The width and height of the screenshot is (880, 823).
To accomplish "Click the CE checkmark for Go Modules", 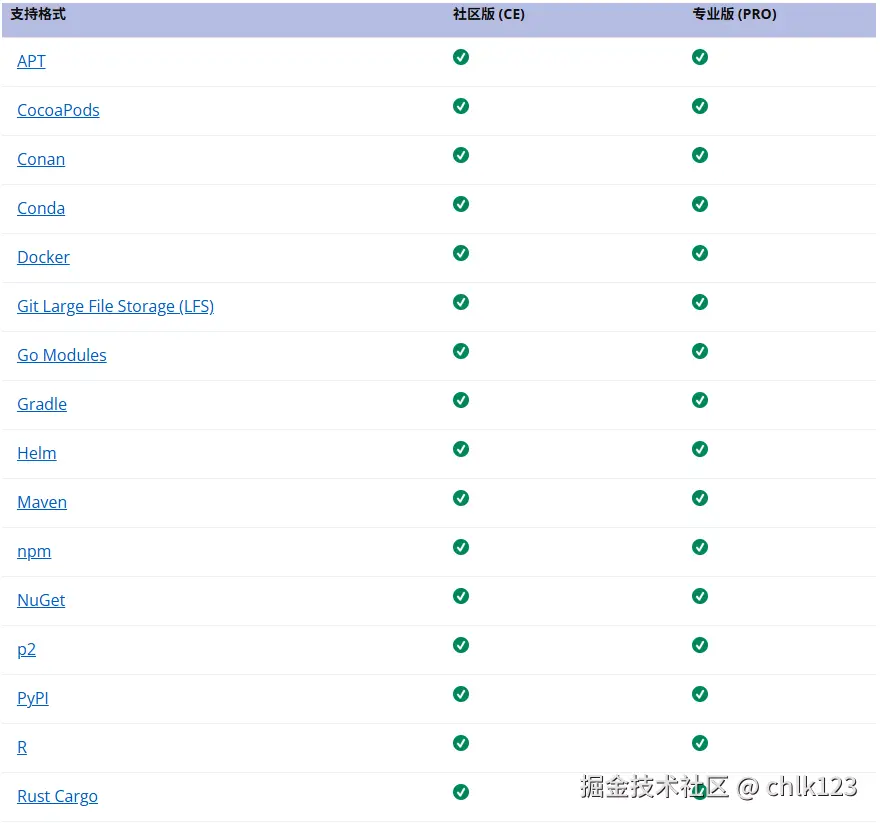I will (461, 351).
